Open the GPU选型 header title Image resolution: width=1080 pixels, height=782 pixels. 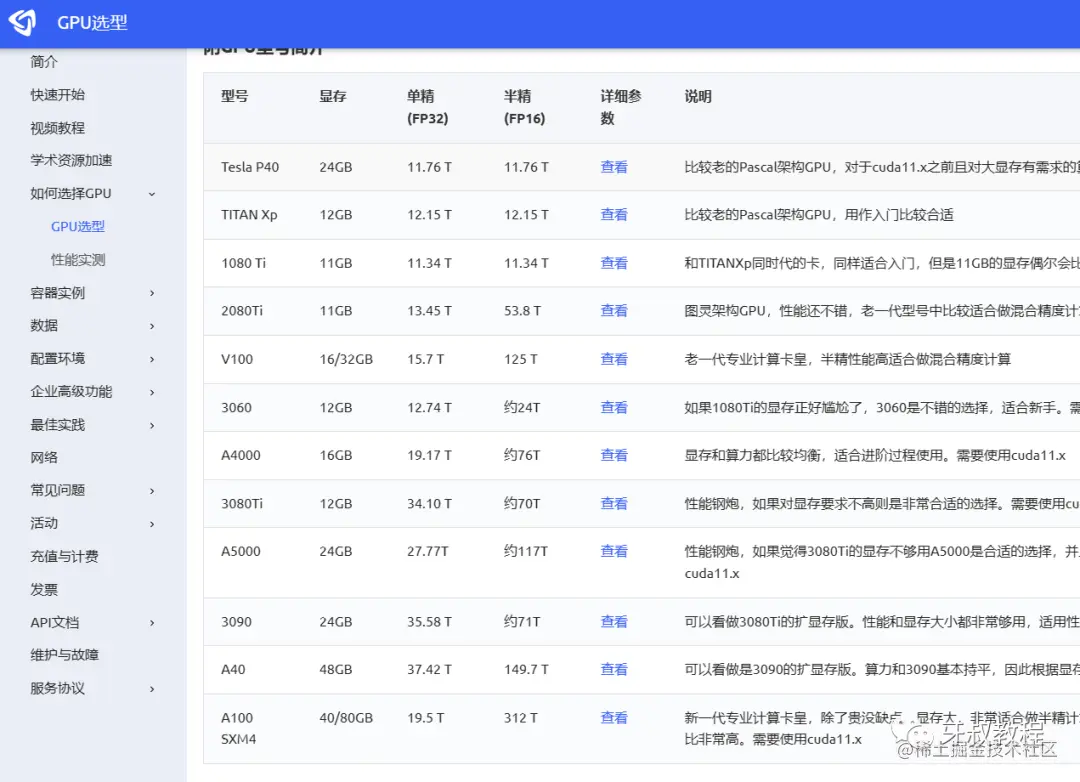92,23
